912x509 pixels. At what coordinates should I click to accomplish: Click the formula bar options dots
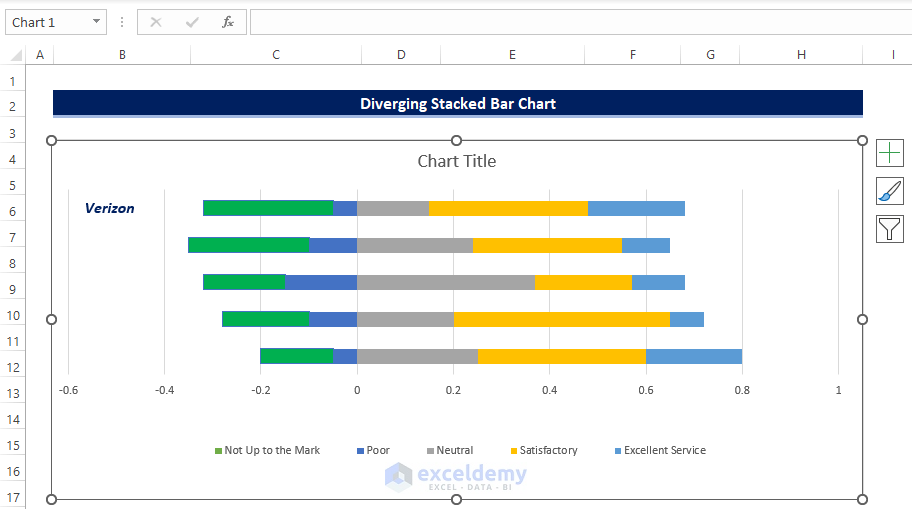122,22
